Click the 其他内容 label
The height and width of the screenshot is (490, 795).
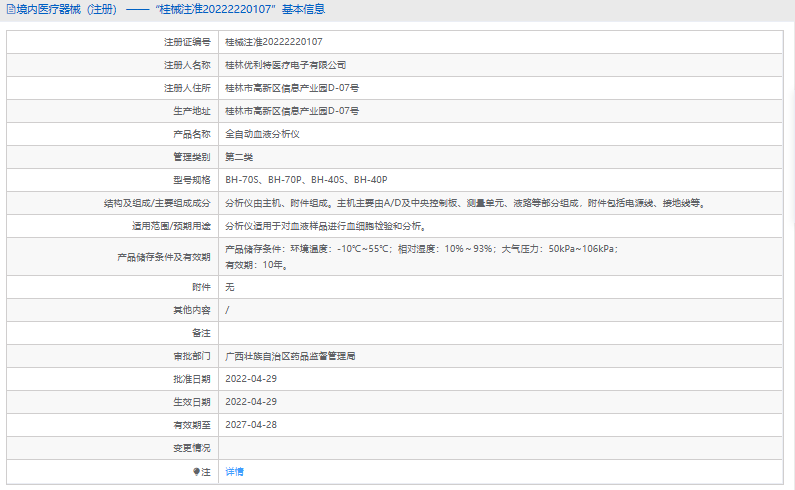[x=192, y=310]
